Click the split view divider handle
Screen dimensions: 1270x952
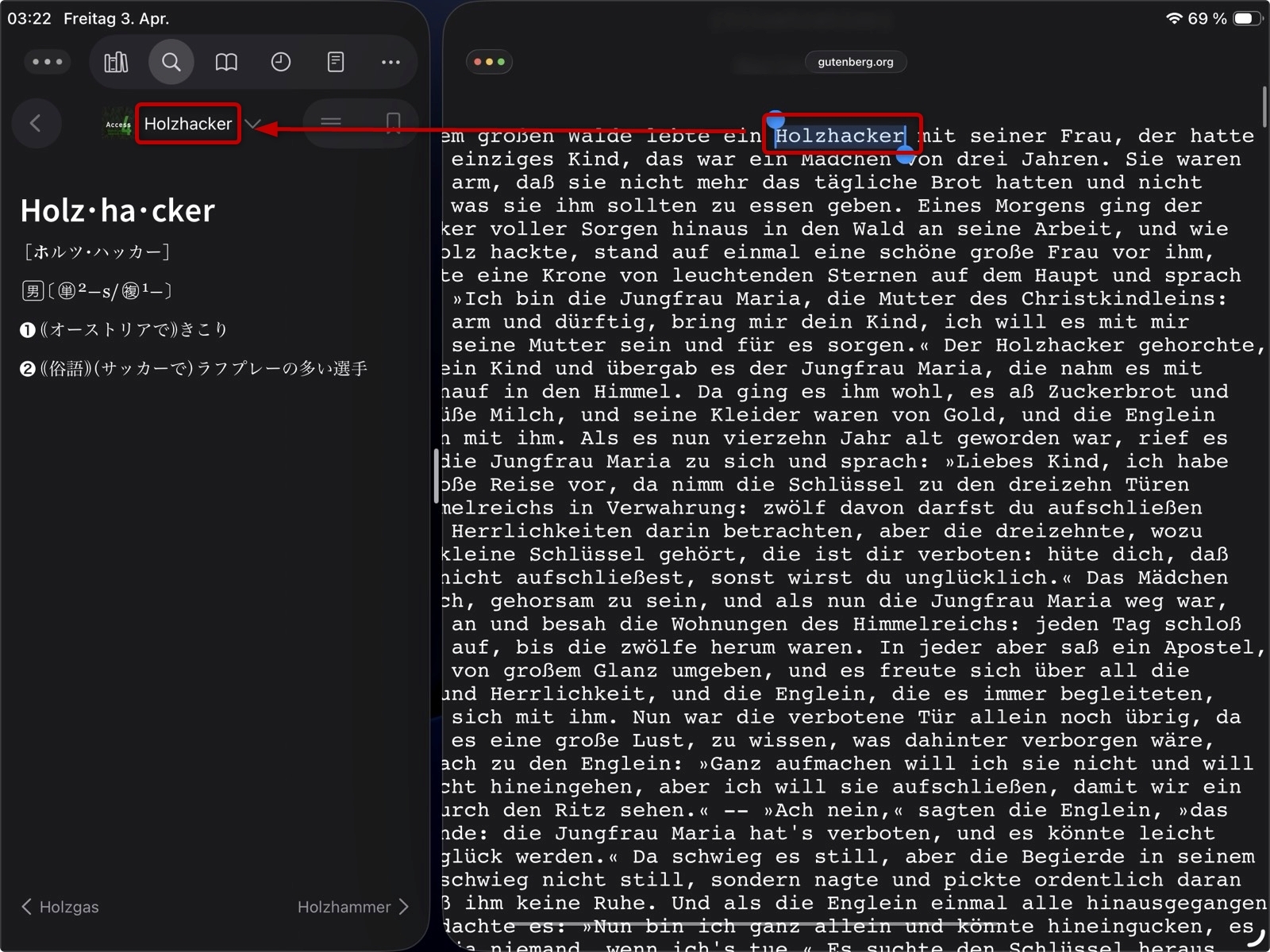tap(436, 476)
